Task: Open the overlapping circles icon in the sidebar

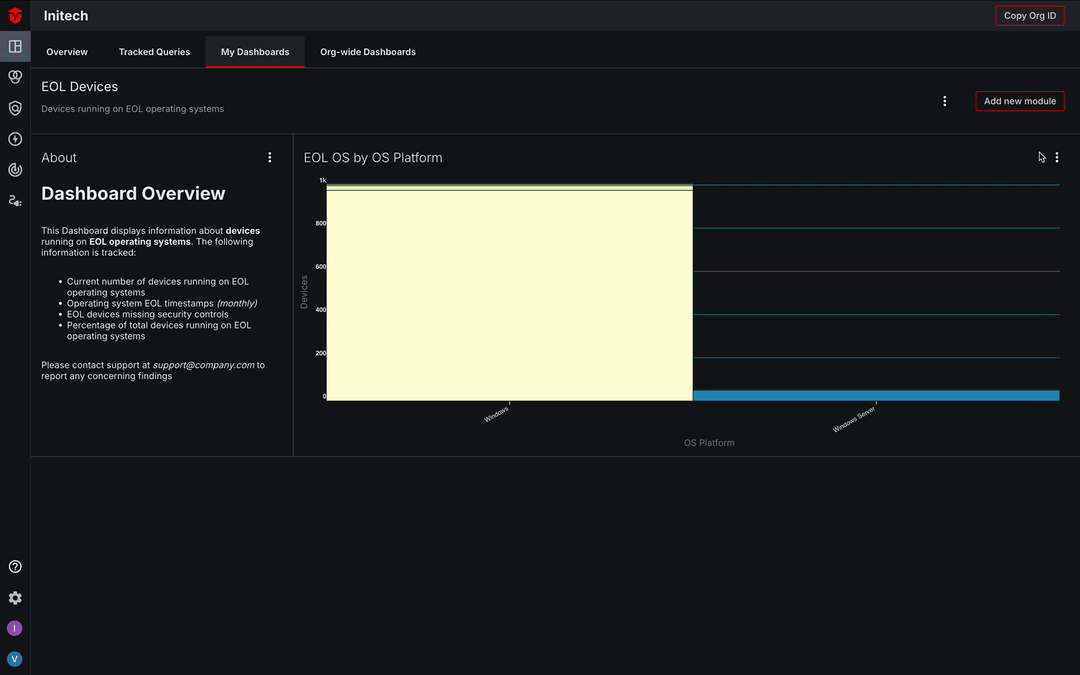Action: pyautogui.click(x=15, y=76)
